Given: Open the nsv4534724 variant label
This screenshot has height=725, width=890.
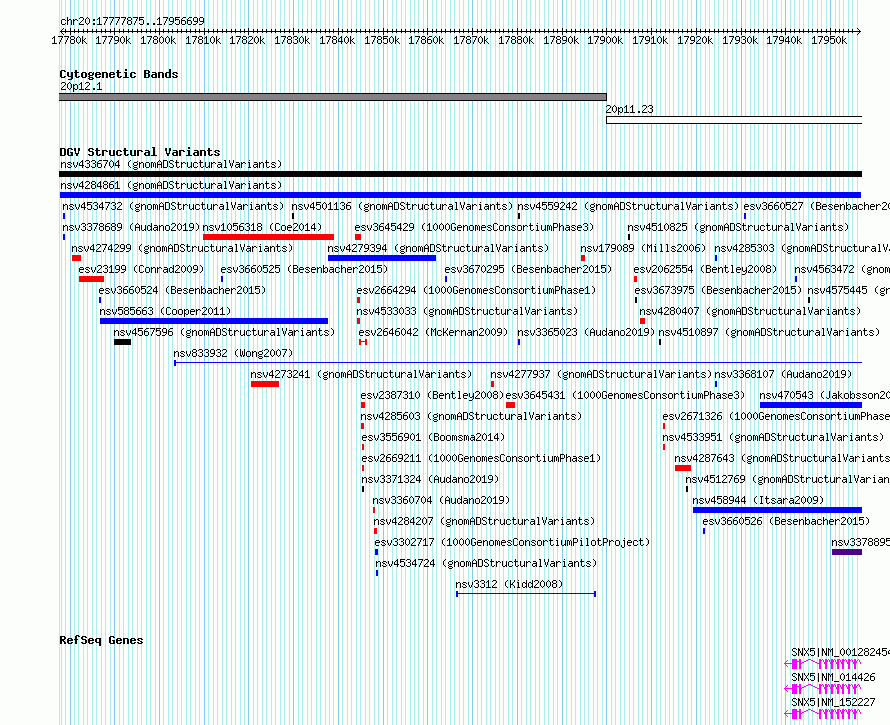Looking at the screenshot, I should click(x=486, y=563).
